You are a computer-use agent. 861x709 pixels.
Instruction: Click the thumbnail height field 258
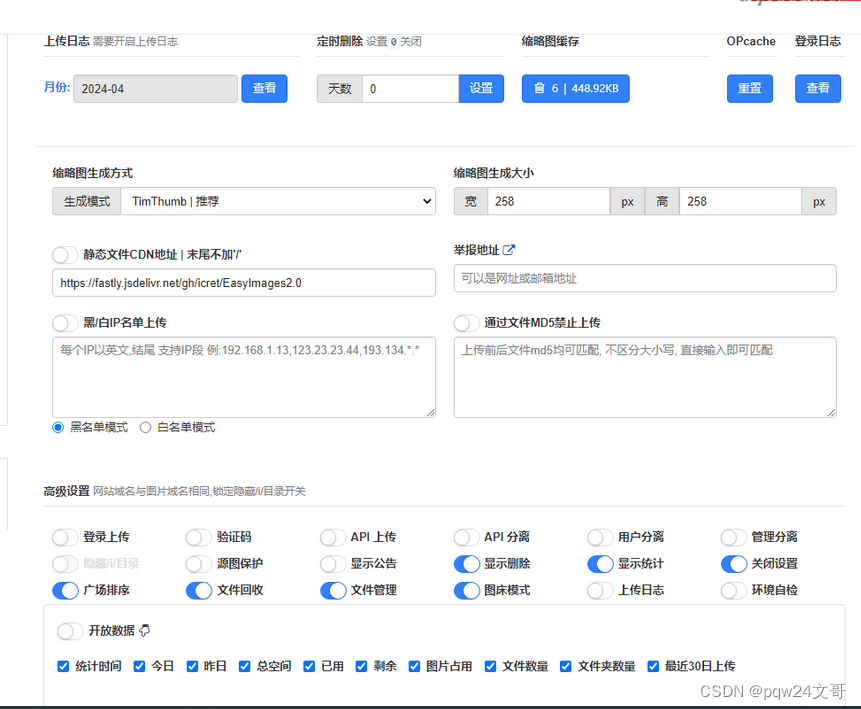740,202
